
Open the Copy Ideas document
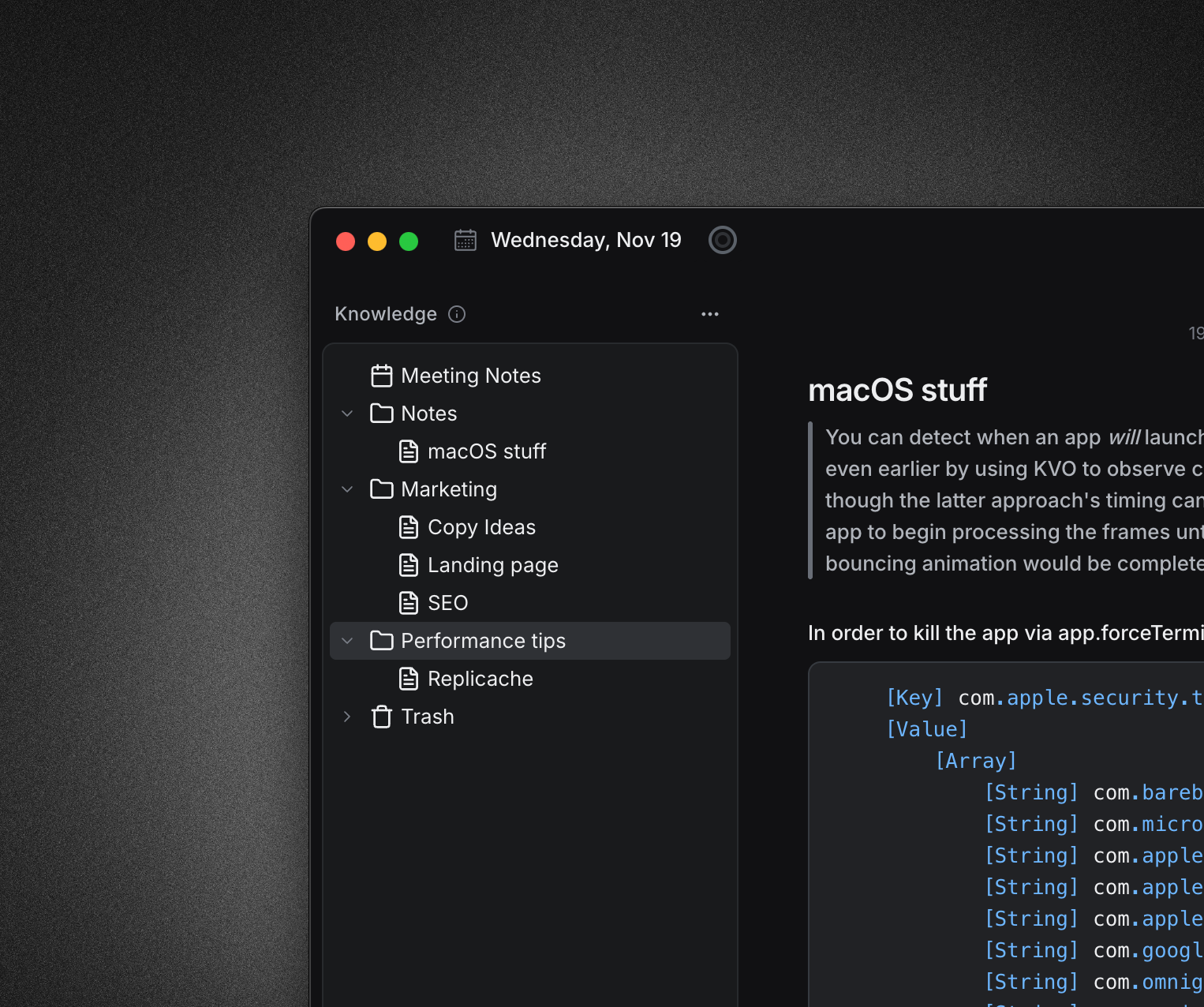pos(481,527)
